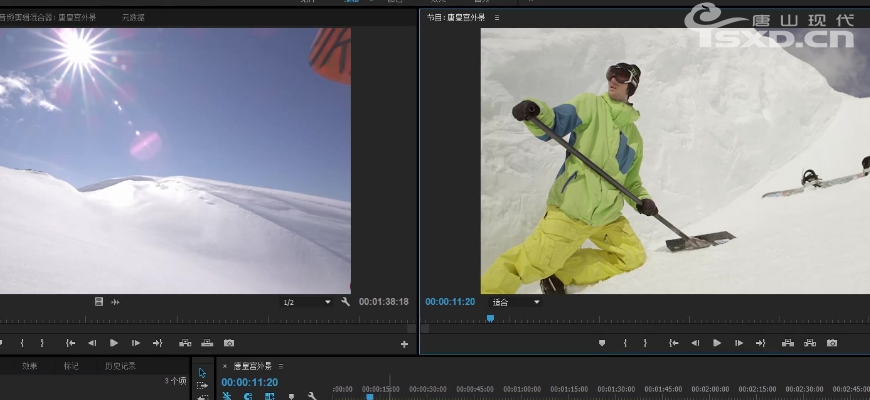Click program monitor zoom scroll bar handle
Viewport: 870px width, 400px height.
click(x=425, y=328)
